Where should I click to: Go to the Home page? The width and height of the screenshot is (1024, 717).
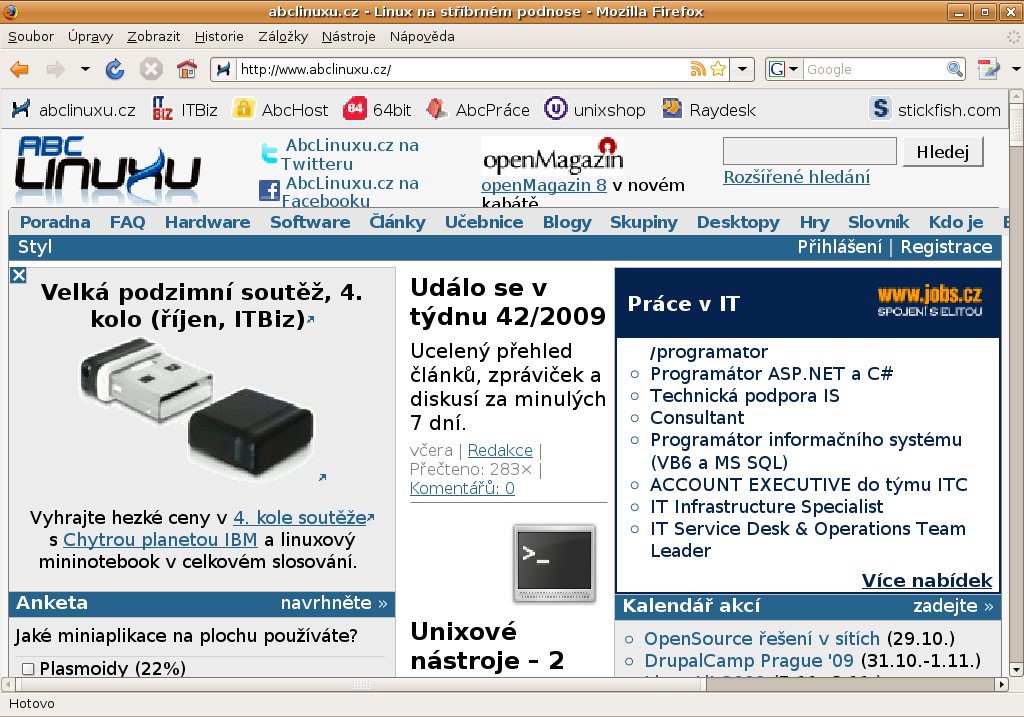[187, 69]
